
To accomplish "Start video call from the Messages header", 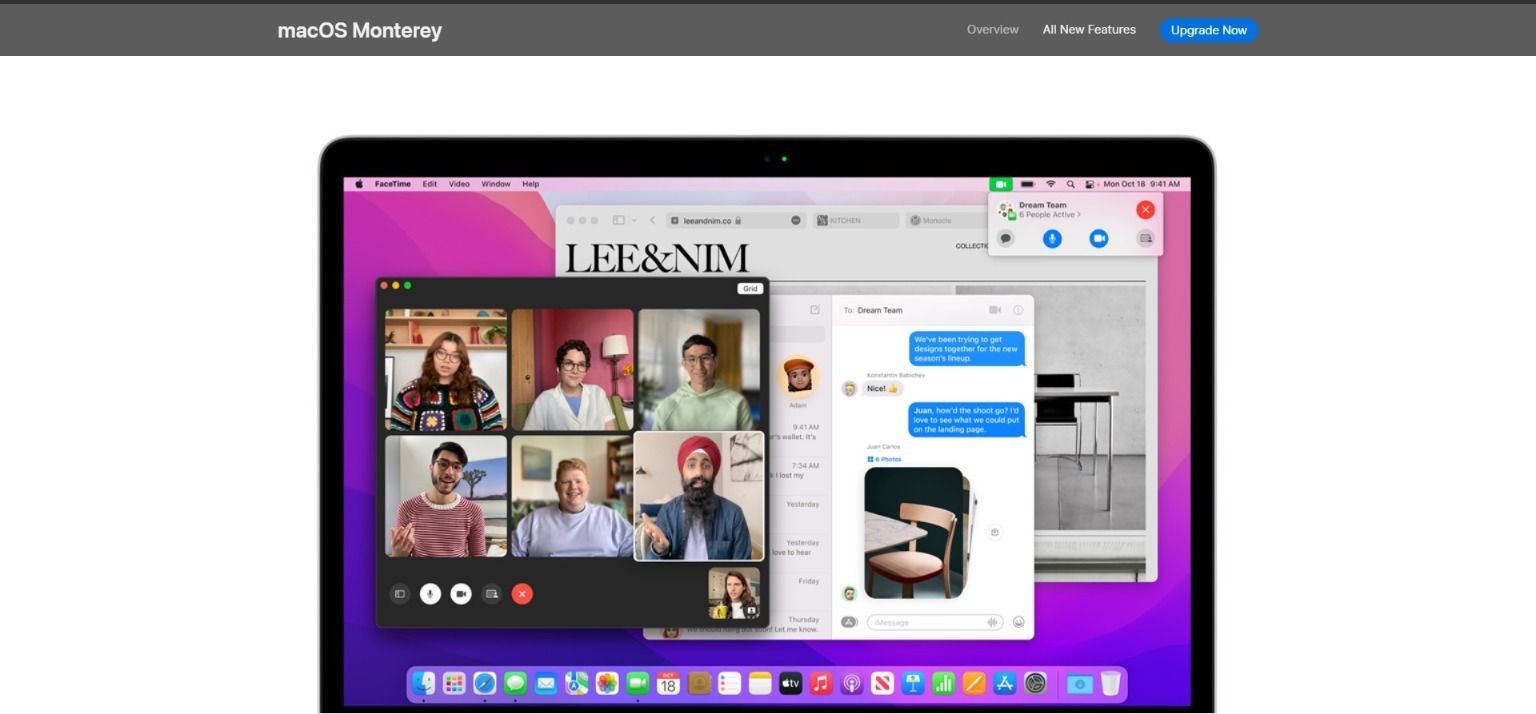I will [x=995, y=310].
